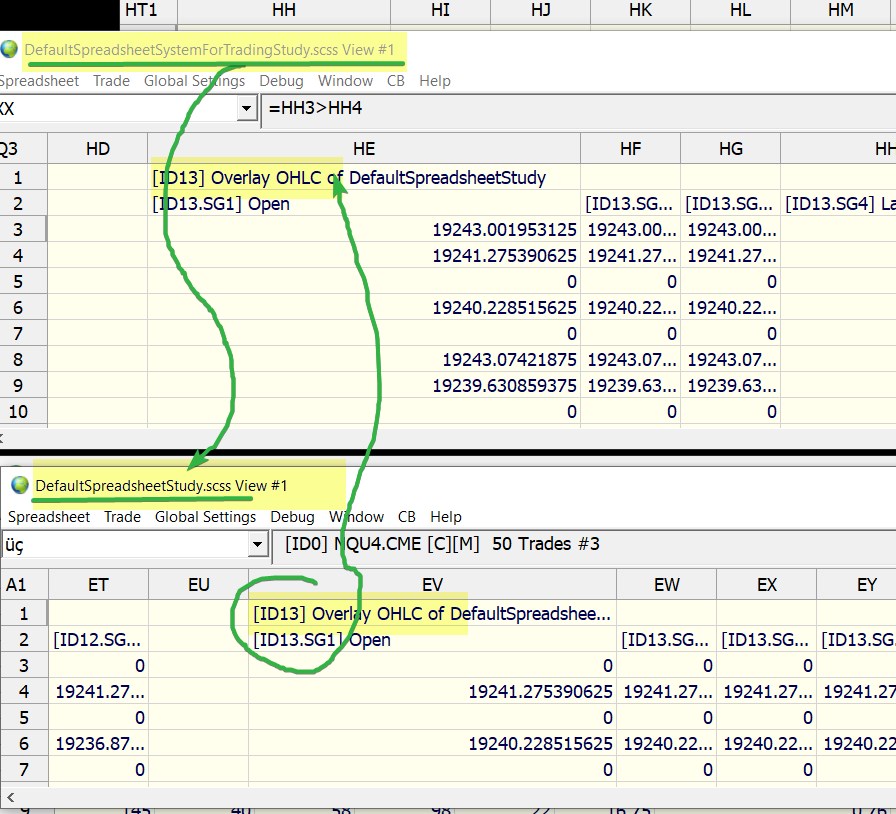Expand the 'üç' name box dropdown arrow
Viewport: 896px width, 814px height.
pos(257,544)
